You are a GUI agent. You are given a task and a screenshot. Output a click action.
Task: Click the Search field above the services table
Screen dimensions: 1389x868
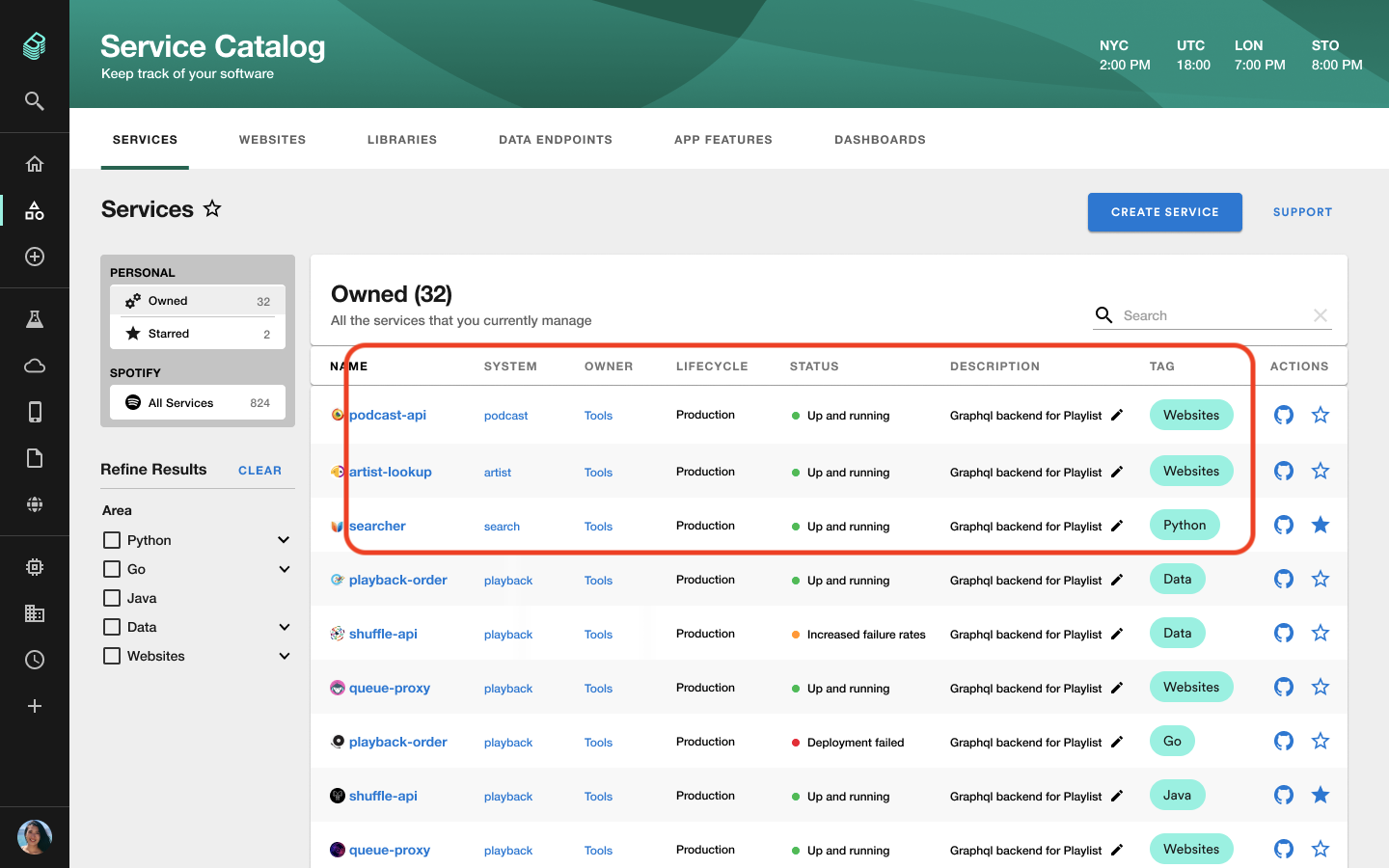pyautogui.click(x=1206, y=315)
